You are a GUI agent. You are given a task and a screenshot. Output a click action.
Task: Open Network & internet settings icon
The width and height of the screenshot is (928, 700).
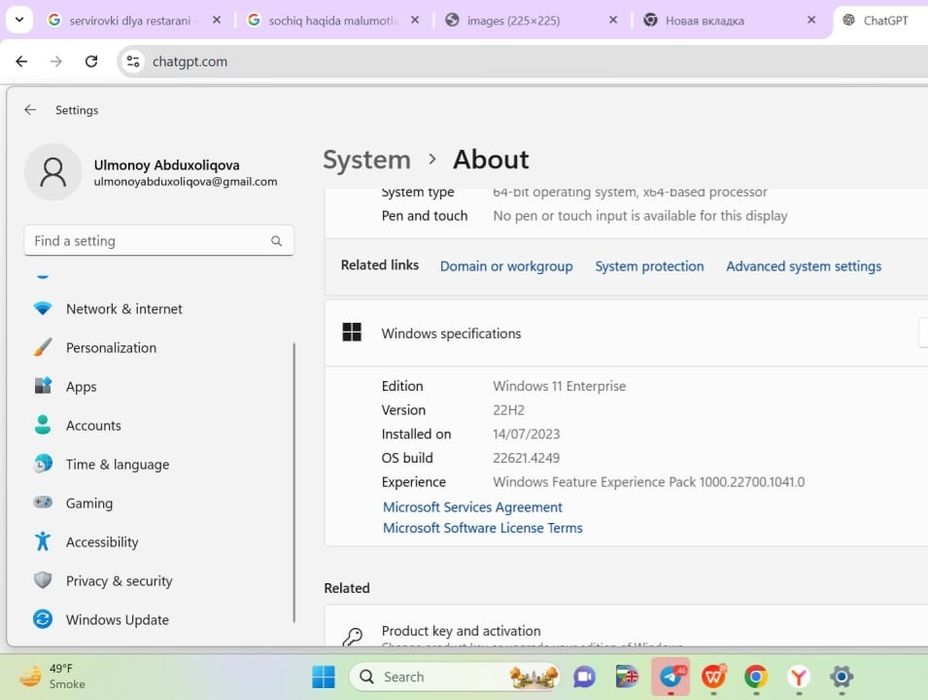(42, 309)
